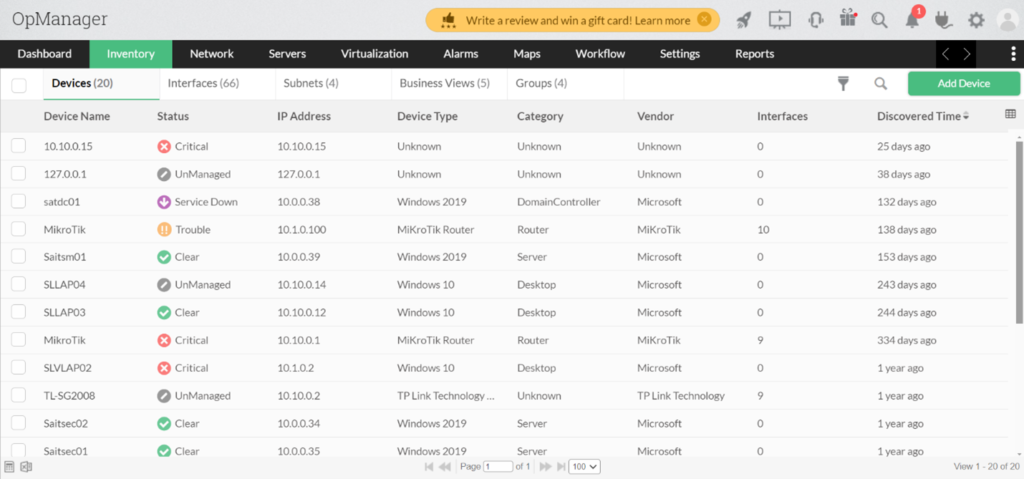The width and height of the screenshot is (1024, 479).
Task: Open the gear settings icon
Action: 976,19
